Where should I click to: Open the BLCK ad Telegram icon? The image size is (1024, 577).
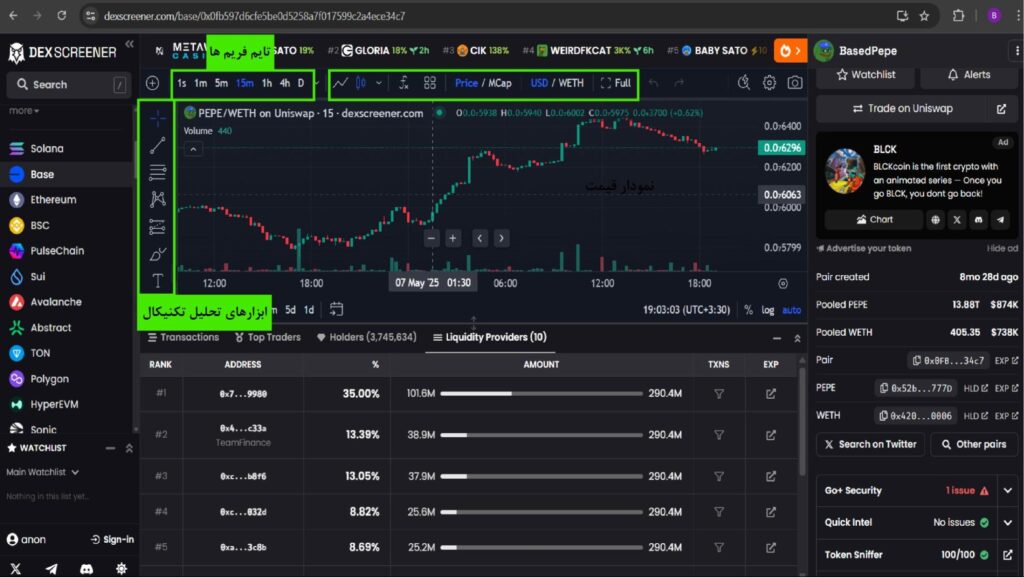tap(1000, 220)
